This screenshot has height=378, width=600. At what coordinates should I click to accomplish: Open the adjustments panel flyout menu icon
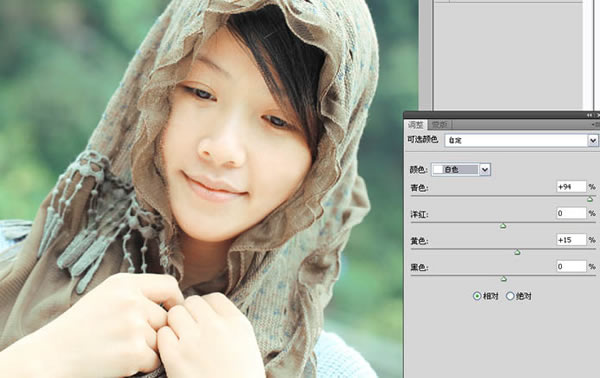point(596,125)
